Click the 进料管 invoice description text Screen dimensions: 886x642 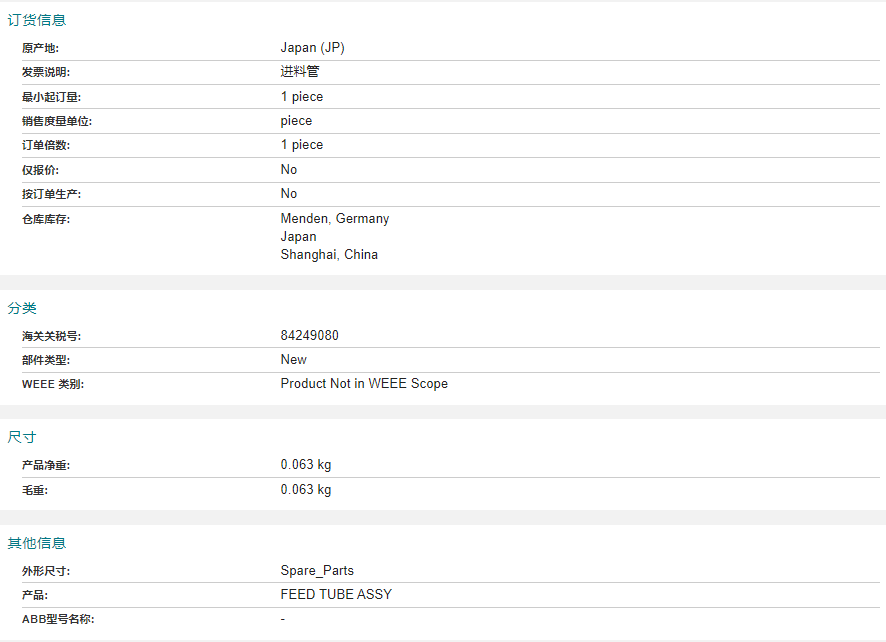300,72
